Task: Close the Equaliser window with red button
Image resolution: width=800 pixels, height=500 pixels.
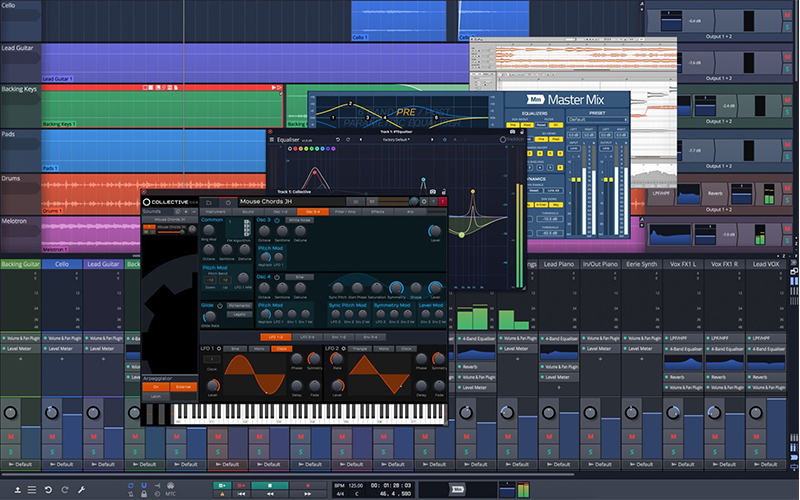Action: [270, 131]
